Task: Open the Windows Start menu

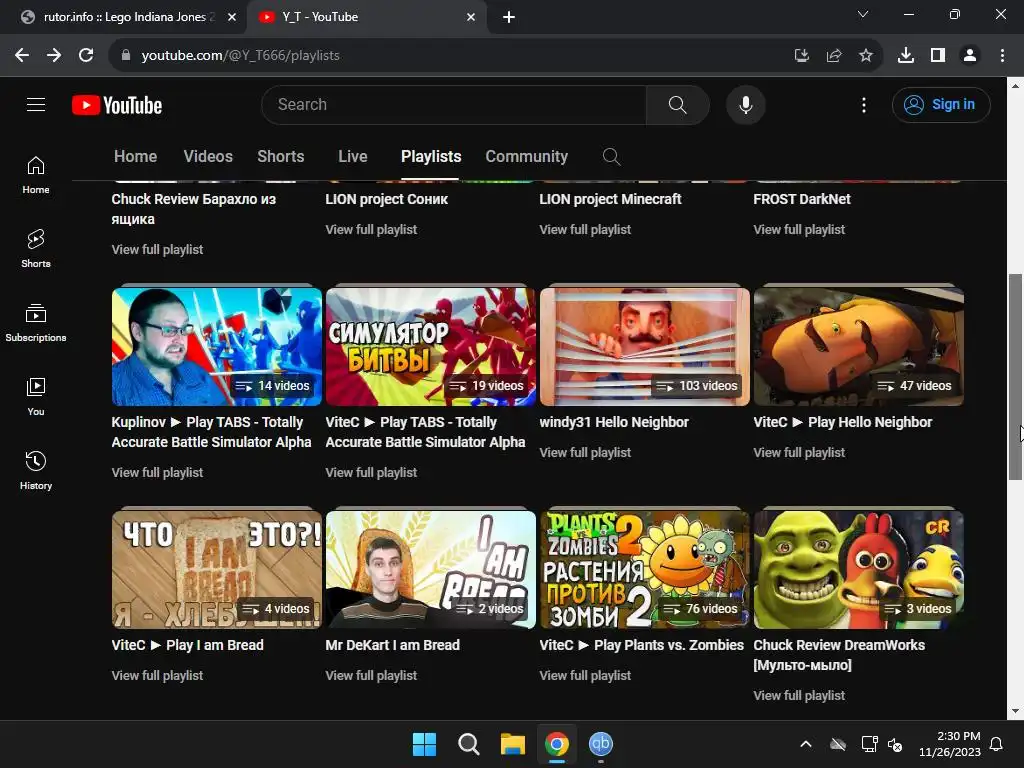Action: 424,744
